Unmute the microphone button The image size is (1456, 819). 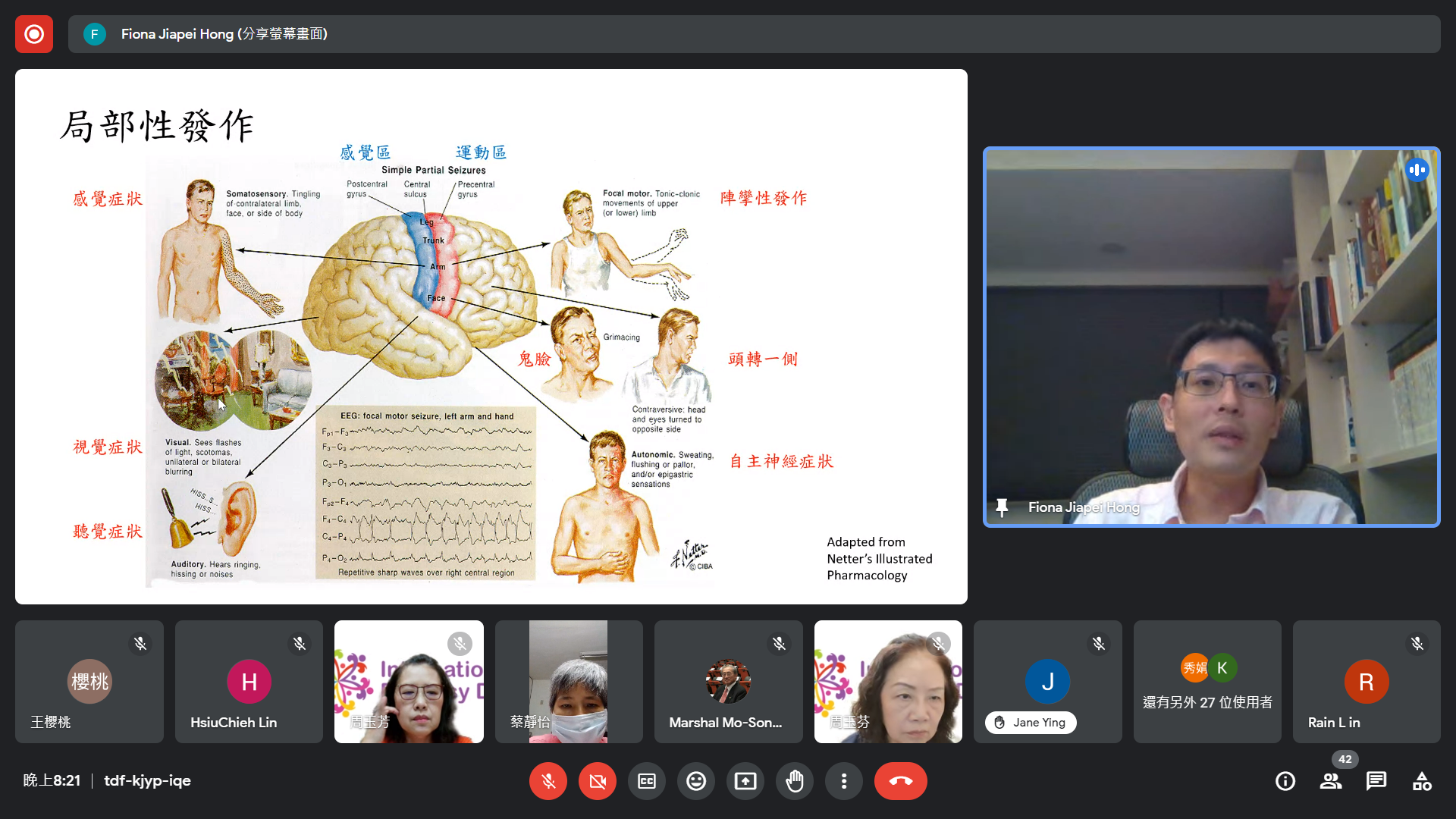coord(548,781)
